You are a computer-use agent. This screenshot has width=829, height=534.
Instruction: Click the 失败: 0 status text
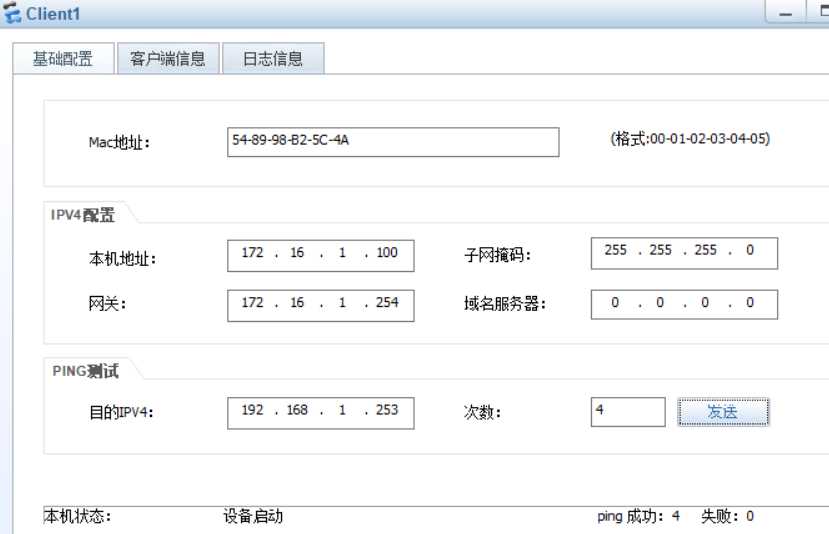tap(727, 516)
